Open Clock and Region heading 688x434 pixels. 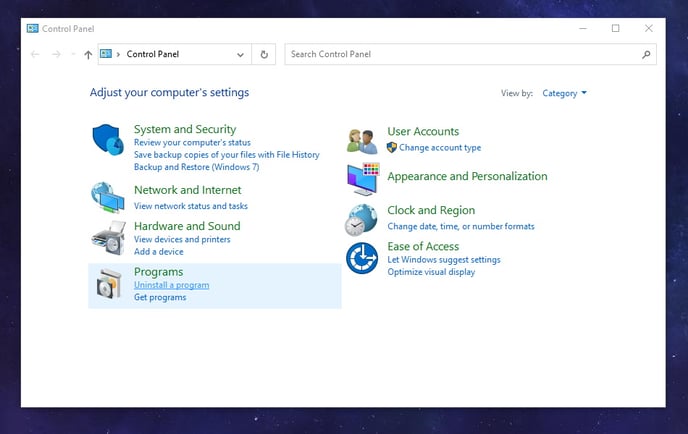[431, 211]
